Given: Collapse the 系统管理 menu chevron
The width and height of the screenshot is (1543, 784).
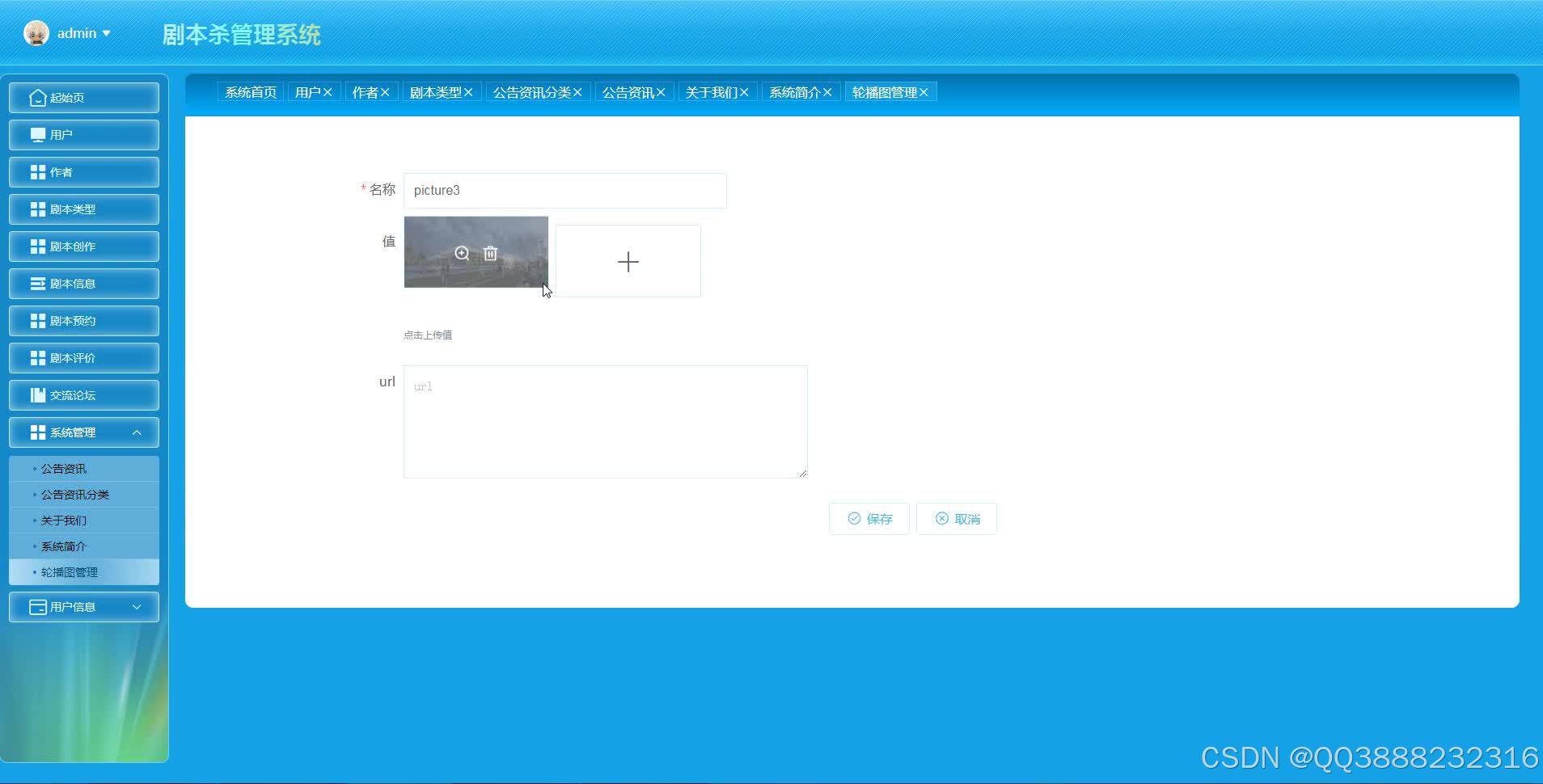Looking at the screenshot, I should (137, 432).
